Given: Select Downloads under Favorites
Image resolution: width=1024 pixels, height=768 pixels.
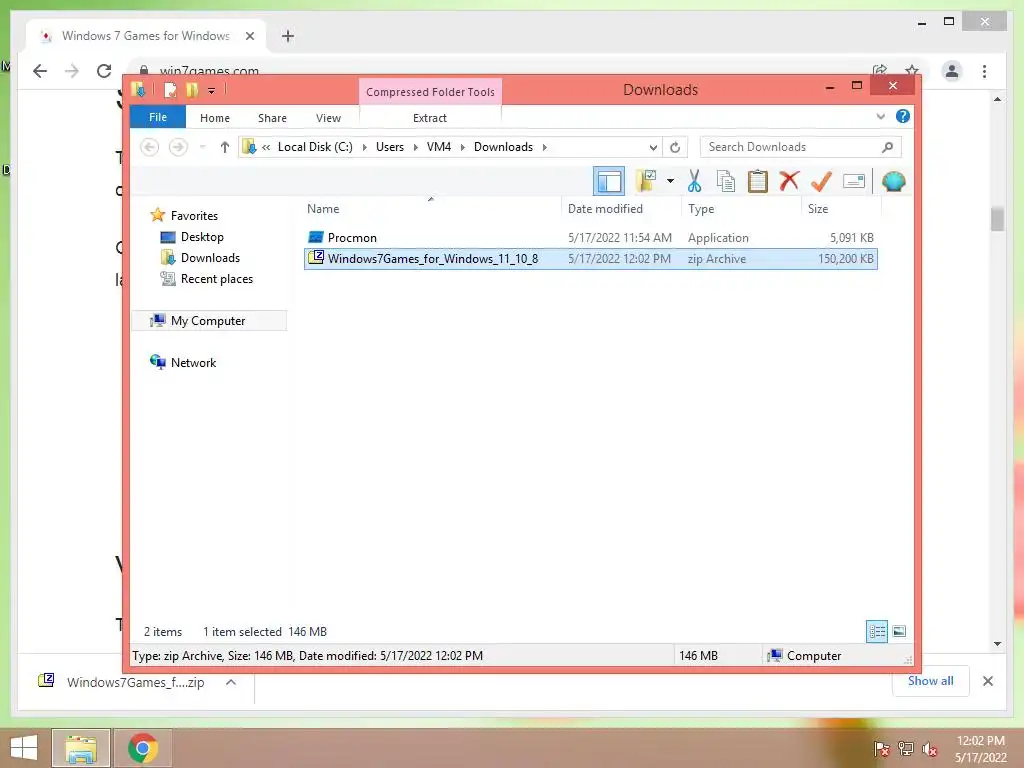Looking at the screenshot, I should (x=210, y=257).
